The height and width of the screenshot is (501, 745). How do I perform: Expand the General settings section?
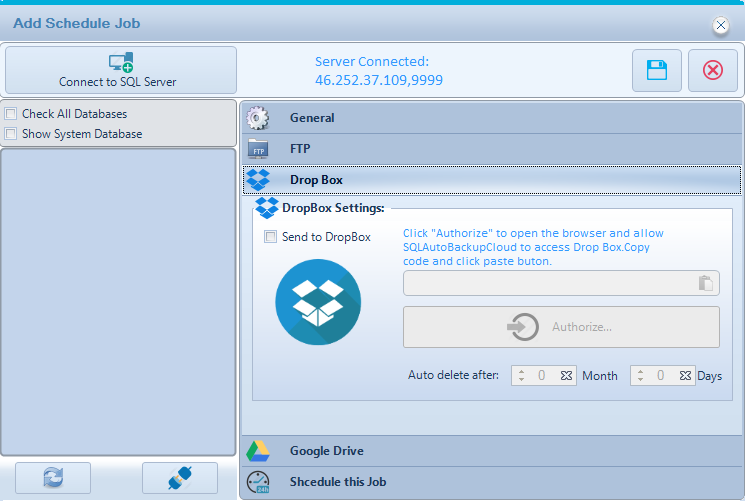click(x=491, y=118)
